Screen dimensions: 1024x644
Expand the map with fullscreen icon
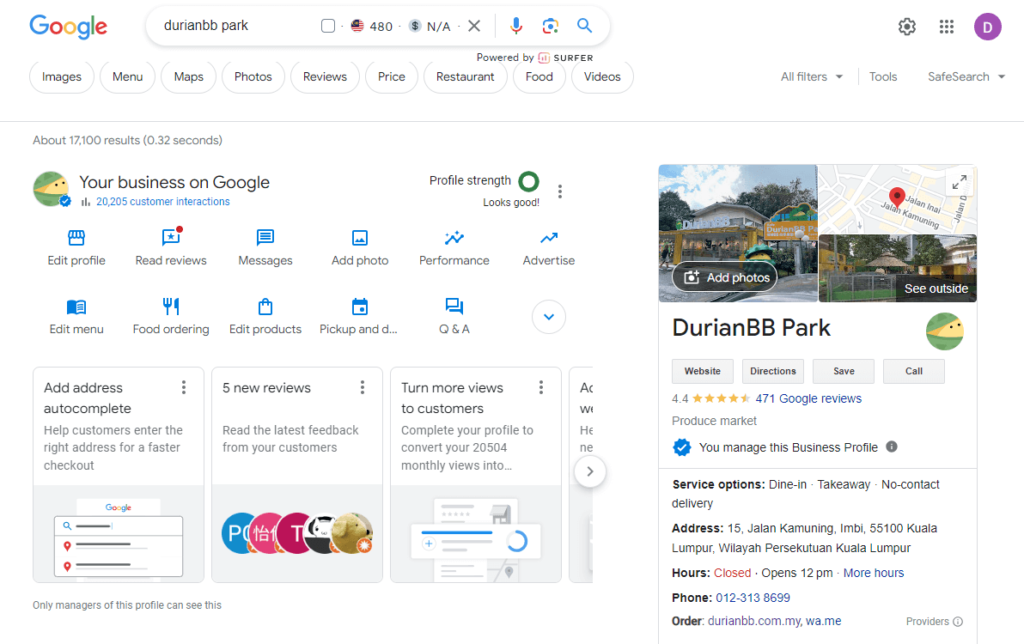959,182
